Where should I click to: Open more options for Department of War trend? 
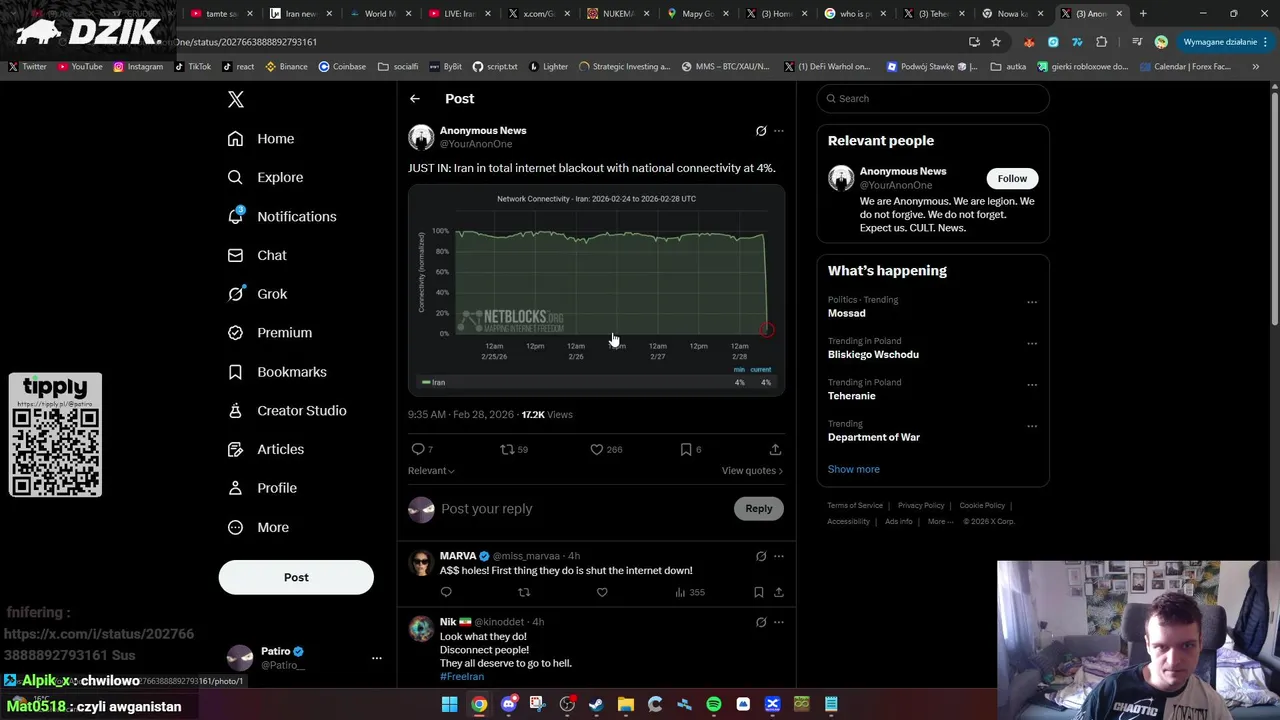1032,426
